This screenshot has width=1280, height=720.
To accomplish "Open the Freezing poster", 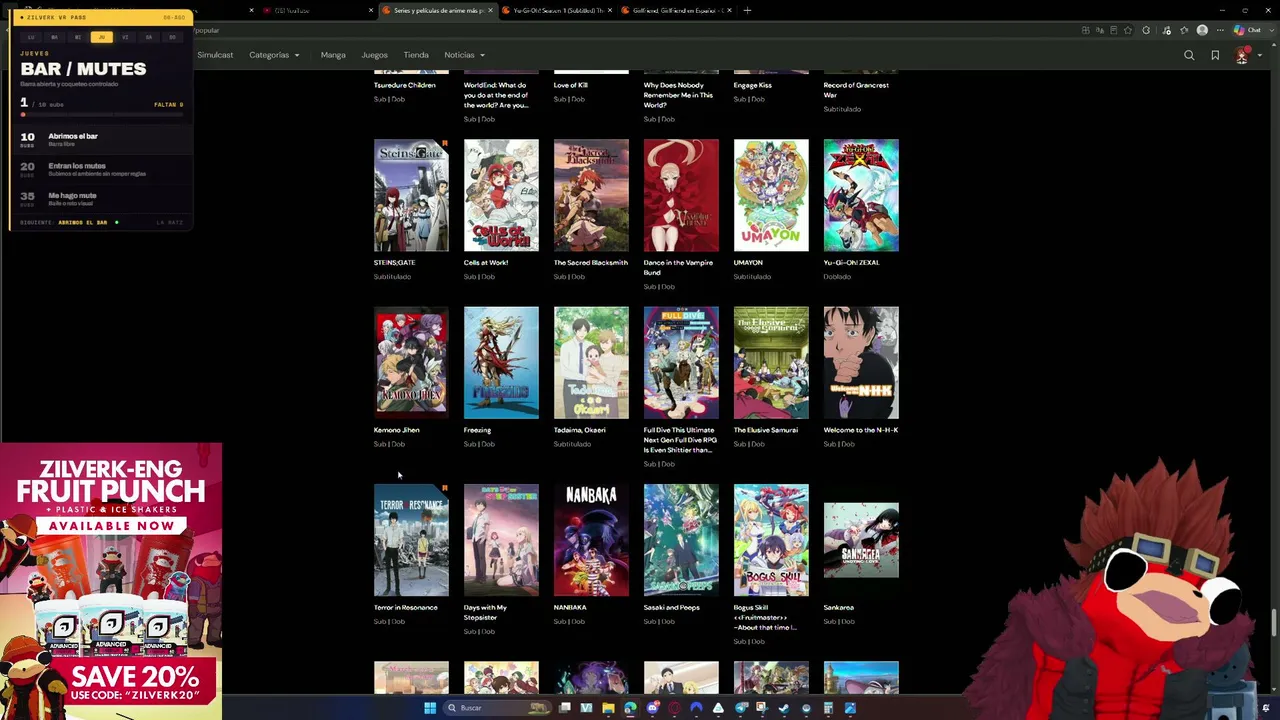I will pyautogui.click(x=501, y=362).
